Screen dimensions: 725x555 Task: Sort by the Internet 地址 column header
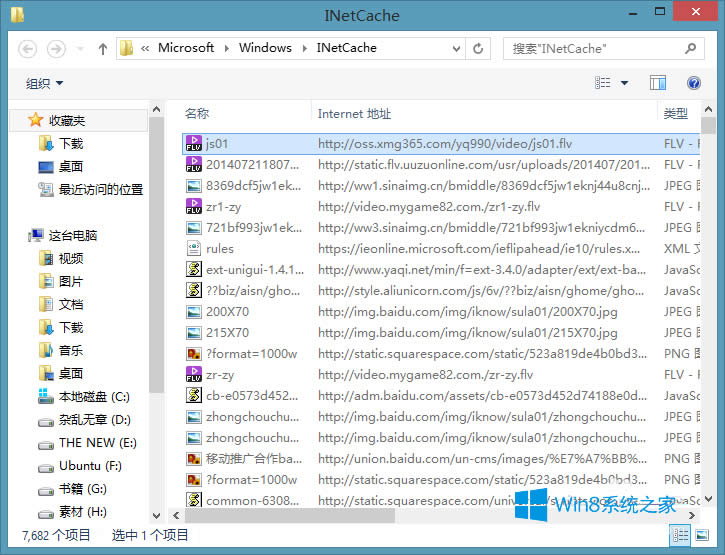(x=354, y=114)
